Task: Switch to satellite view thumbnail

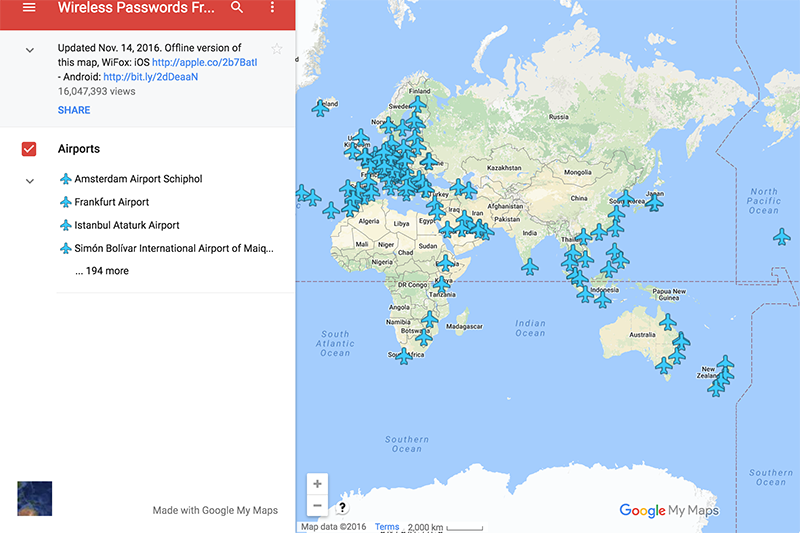Action: click(35, 498)
